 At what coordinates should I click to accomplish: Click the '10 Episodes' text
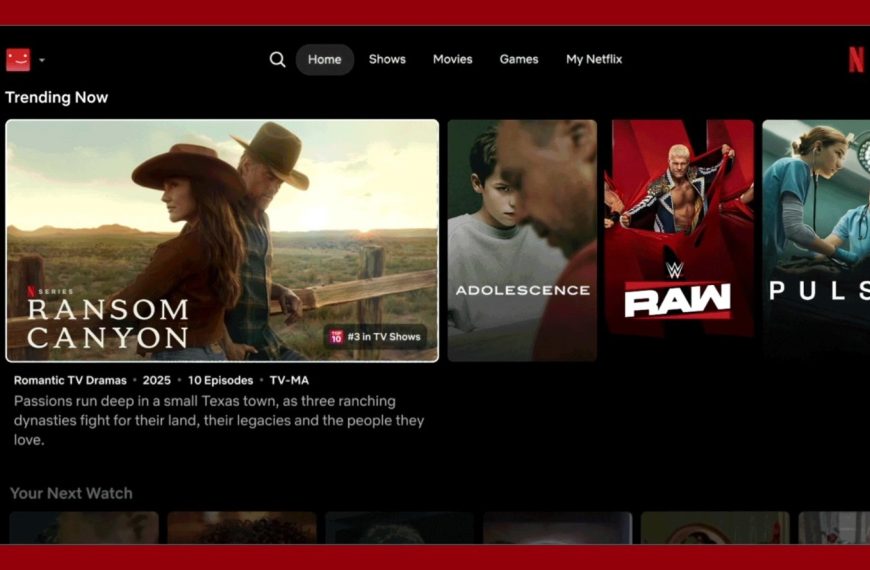coord(220,380)
